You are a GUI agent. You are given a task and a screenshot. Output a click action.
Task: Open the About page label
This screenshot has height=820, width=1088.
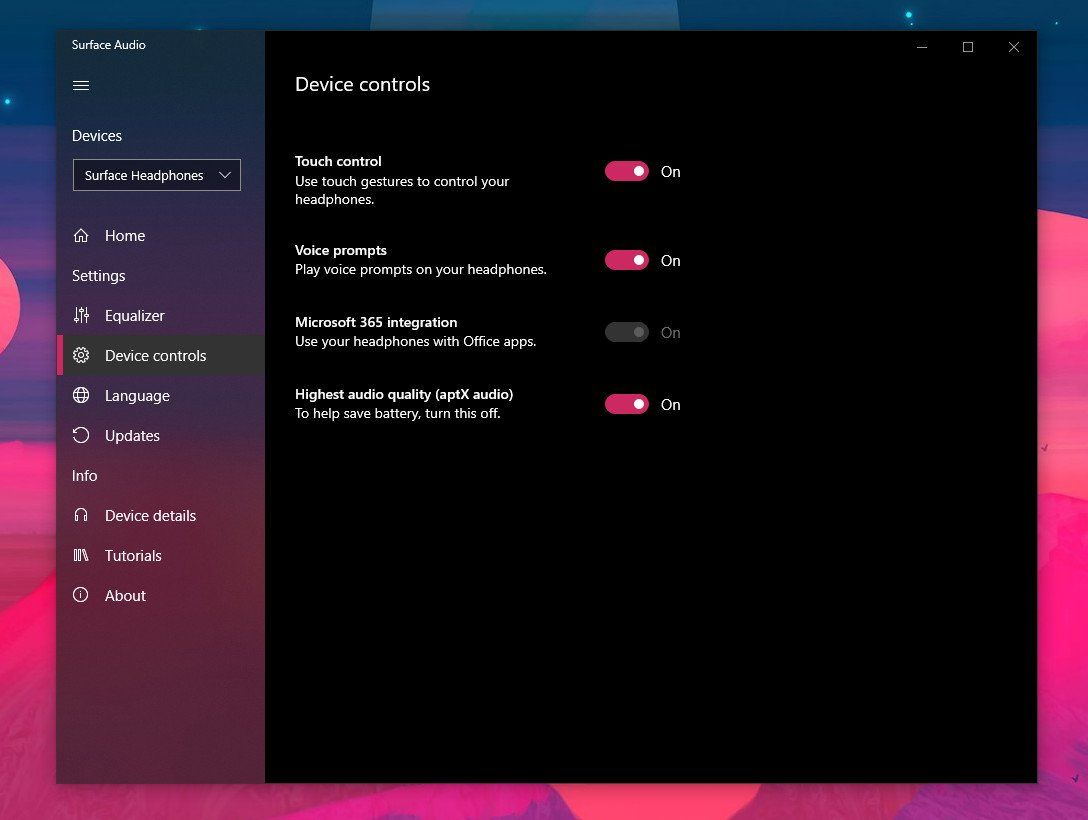[x=126, y=595]
